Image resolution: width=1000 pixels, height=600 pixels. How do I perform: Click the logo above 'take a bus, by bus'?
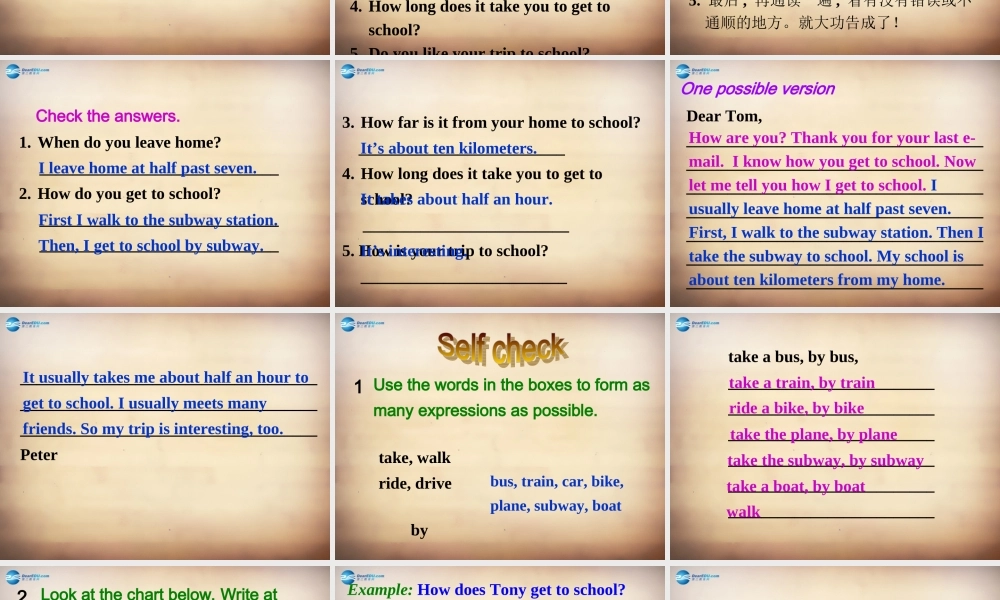click(697, 324)
